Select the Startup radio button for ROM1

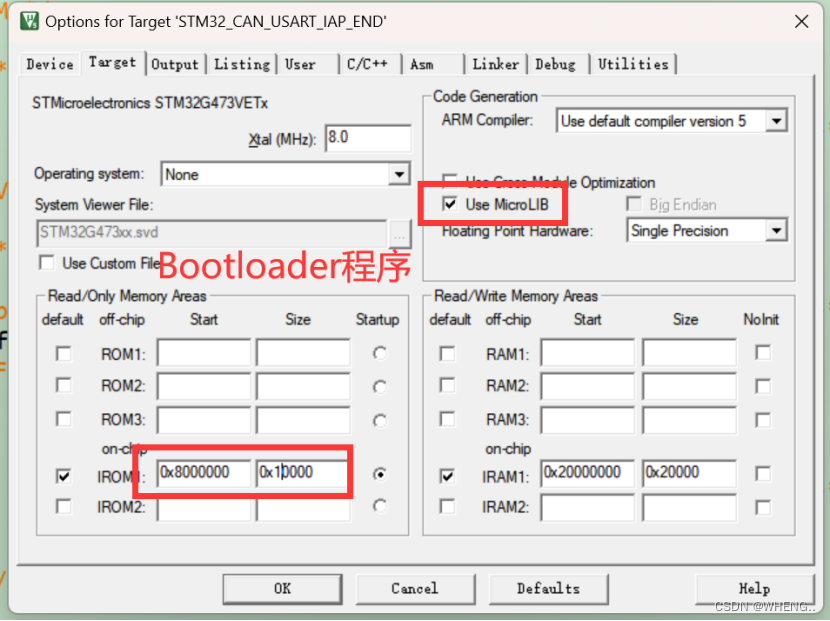(x=378, y=353)
